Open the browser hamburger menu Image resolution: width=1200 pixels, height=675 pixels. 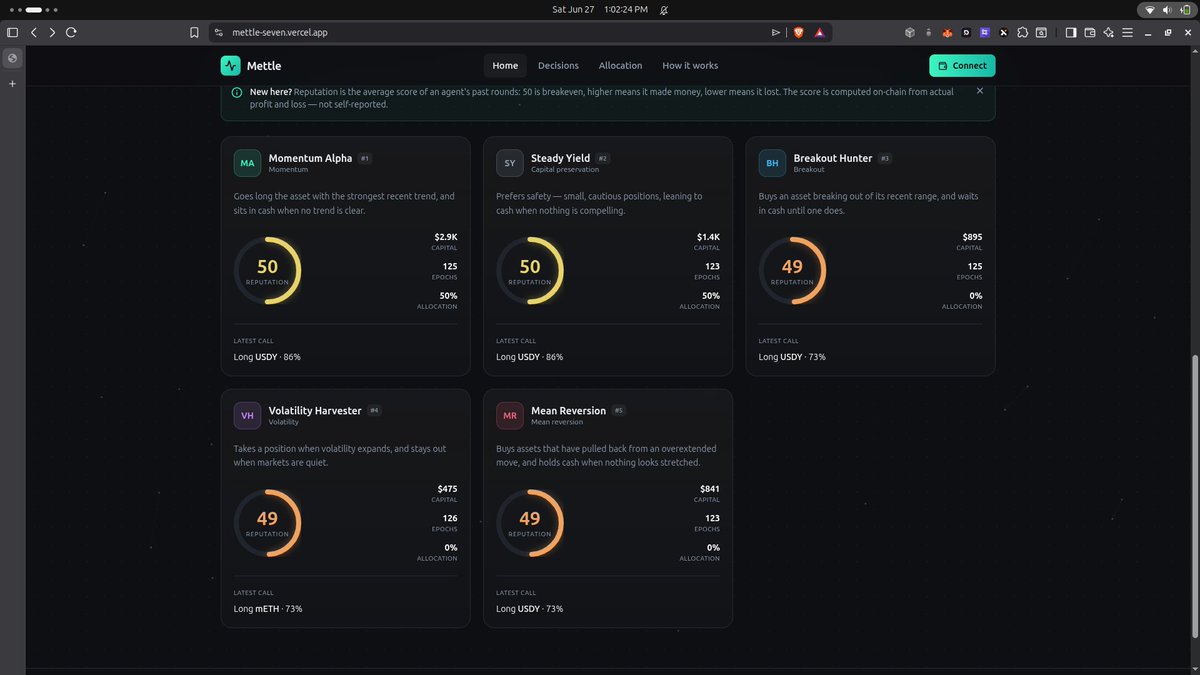point(1127,32)
